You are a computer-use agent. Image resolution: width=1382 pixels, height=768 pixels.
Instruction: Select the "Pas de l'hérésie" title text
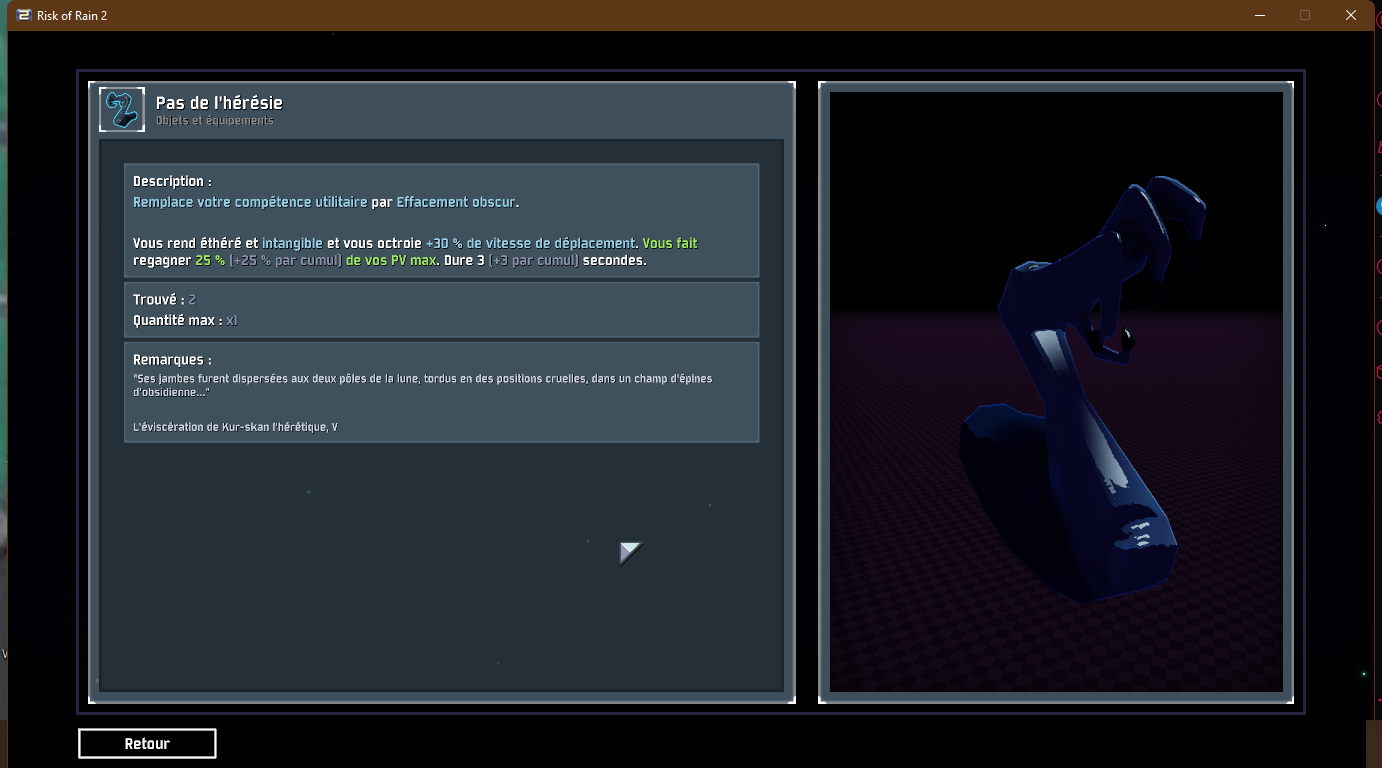(219, 103)
